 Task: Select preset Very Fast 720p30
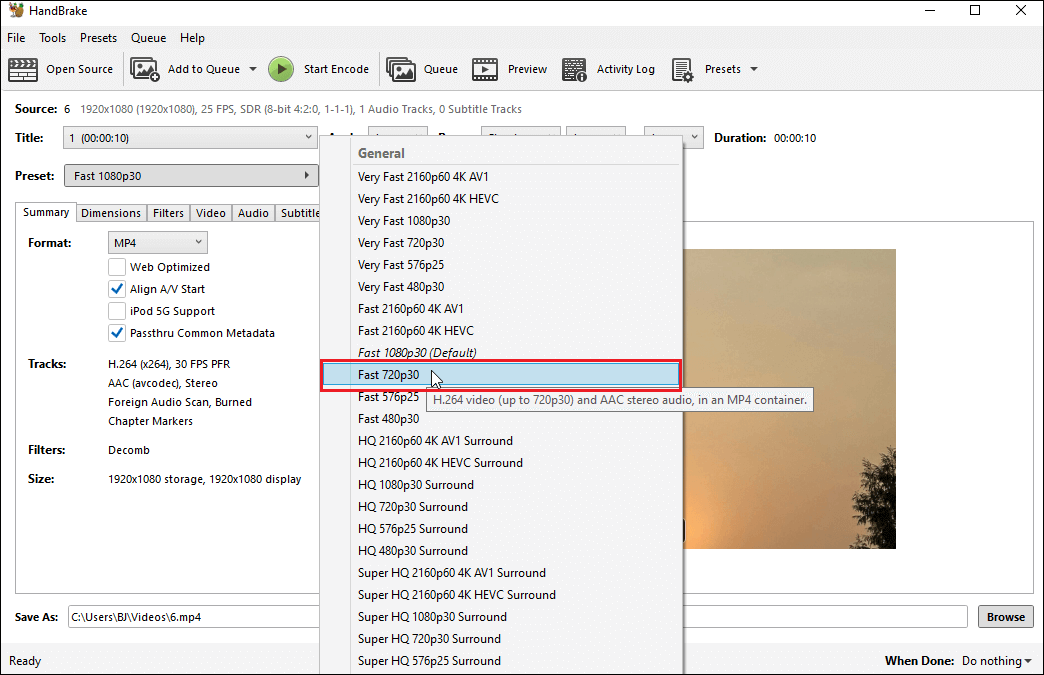click(x=501, y=243)
